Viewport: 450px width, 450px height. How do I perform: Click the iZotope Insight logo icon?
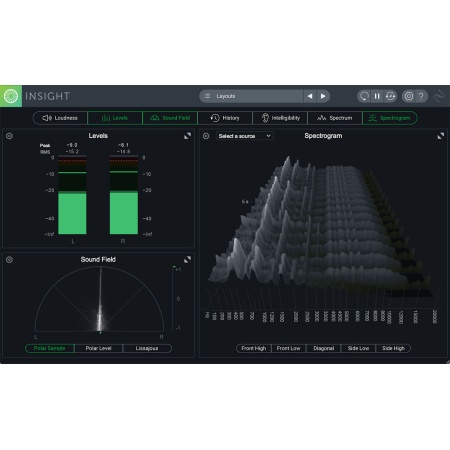click(11, 96)
